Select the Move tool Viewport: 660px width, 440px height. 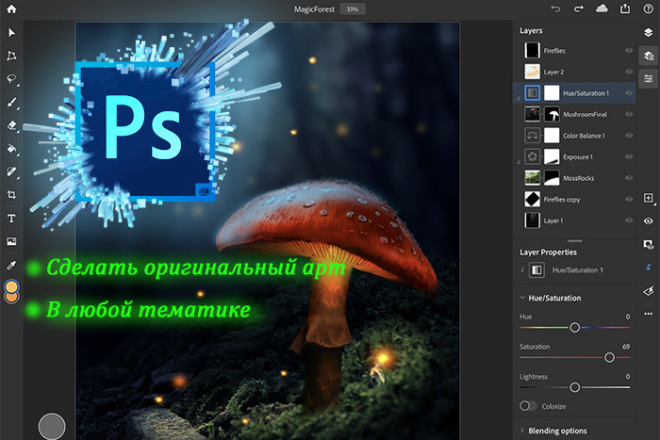coord(11,32)
